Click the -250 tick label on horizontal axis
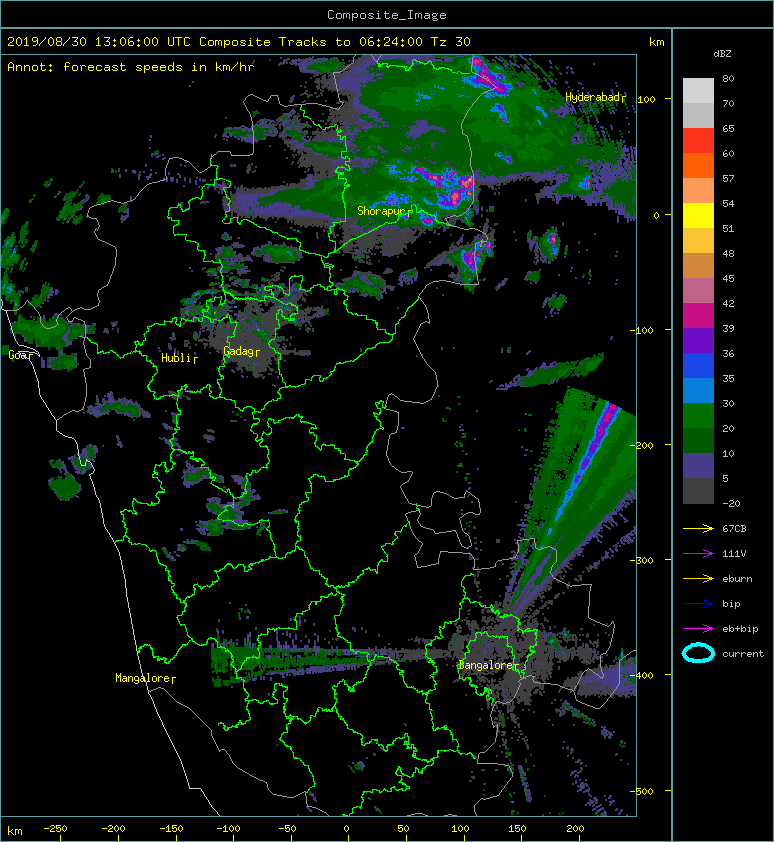 [55, 829]
